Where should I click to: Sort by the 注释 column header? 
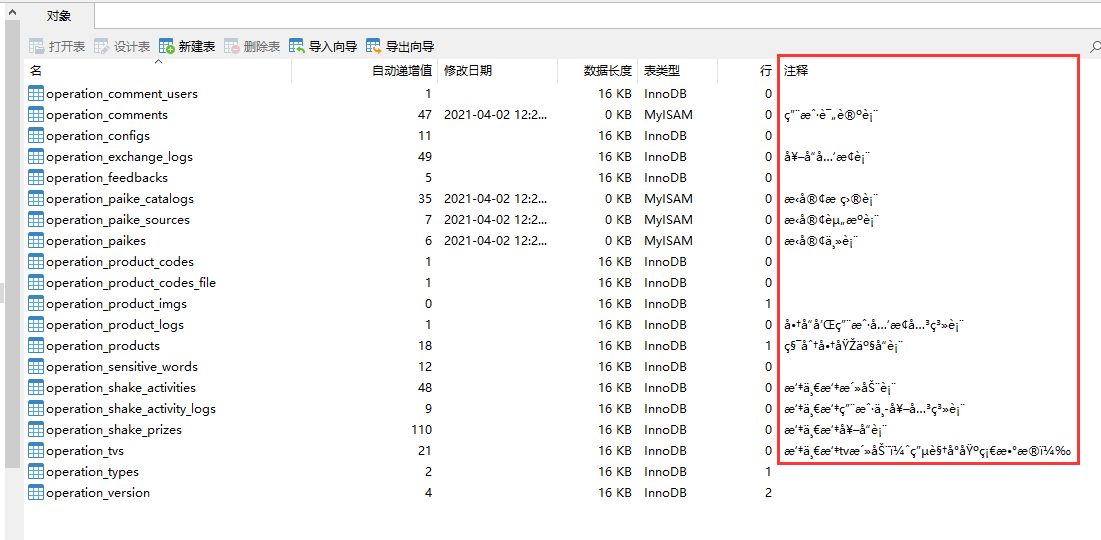tap(797, 71)
